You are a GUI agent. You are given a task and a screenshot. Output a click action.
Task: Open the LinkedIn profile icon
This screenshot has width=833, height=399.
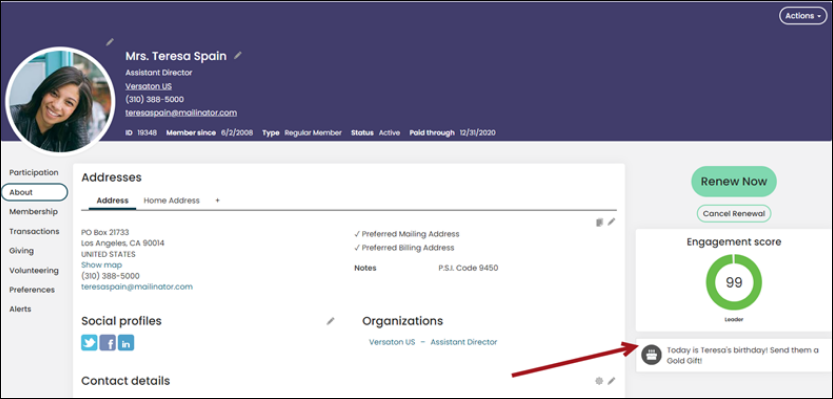(x=125, y=343)
